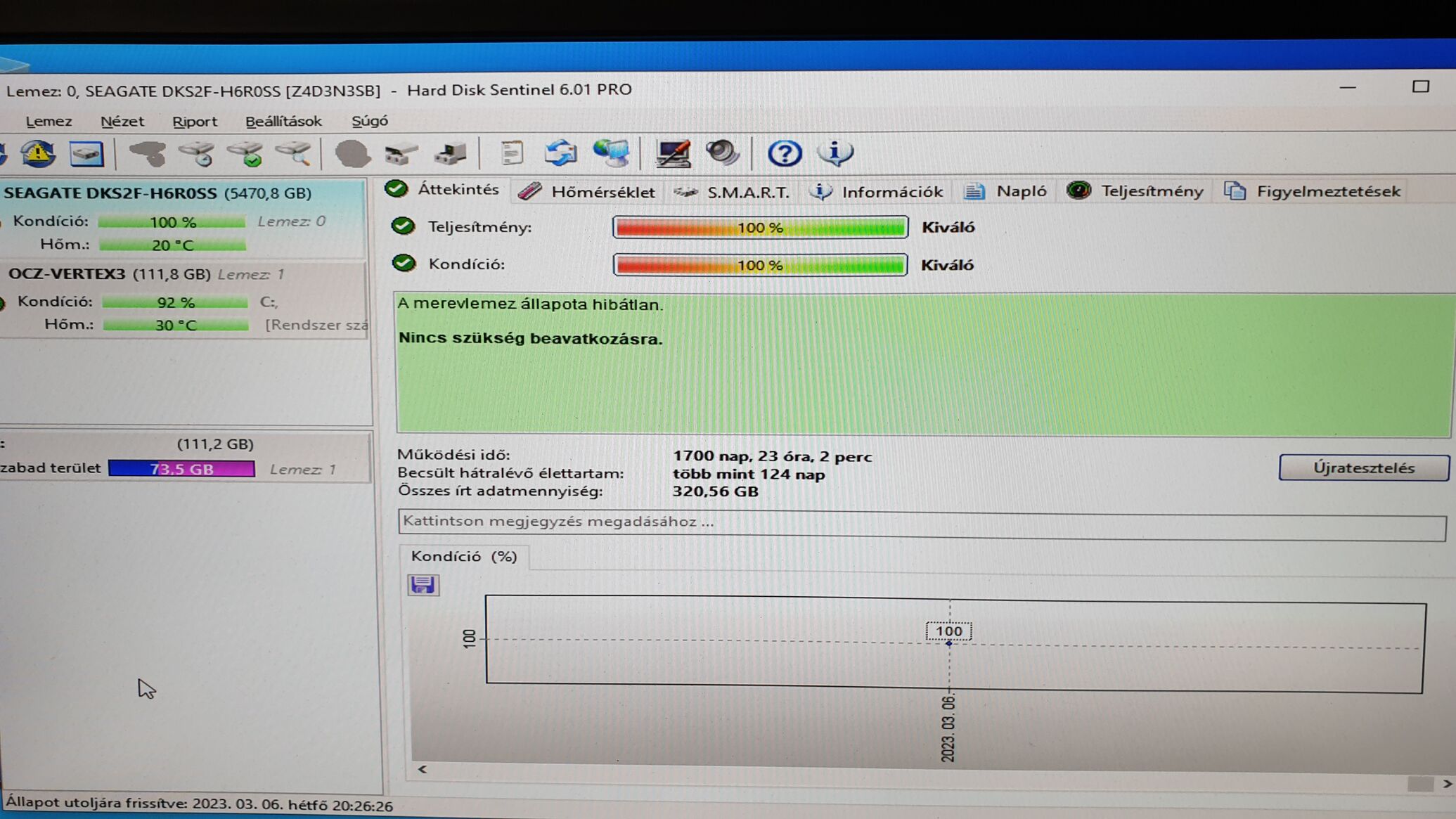Click the globe and monitor network icon
1456x819 pixels.
(x=610, y=153)
